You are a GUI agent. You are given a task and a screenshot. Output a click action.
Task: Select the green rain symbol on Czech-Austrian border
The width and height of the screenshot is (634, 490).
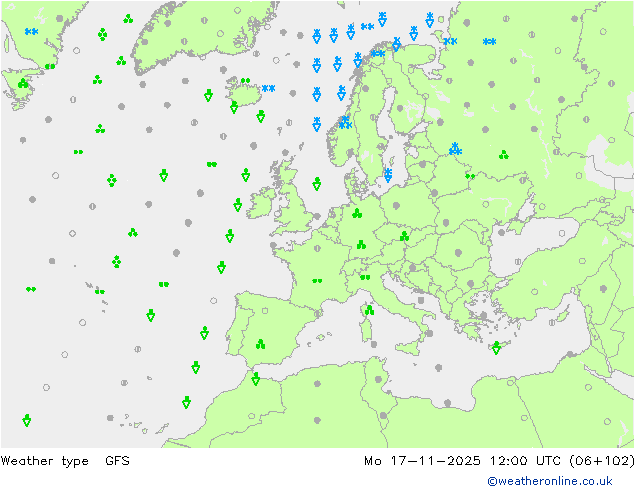404,236
